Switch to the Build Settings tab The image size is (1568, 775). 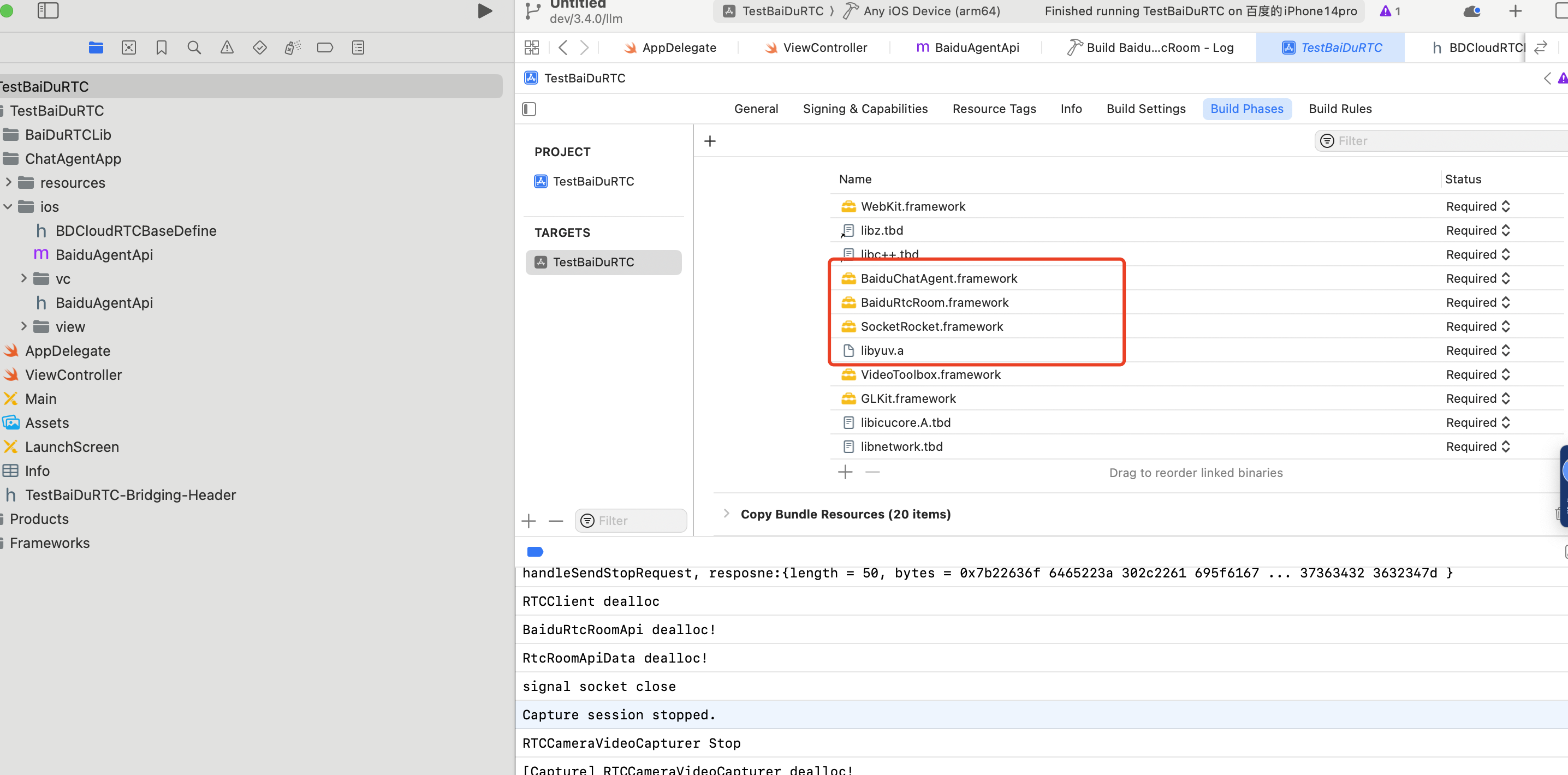tap(1145, 109)
